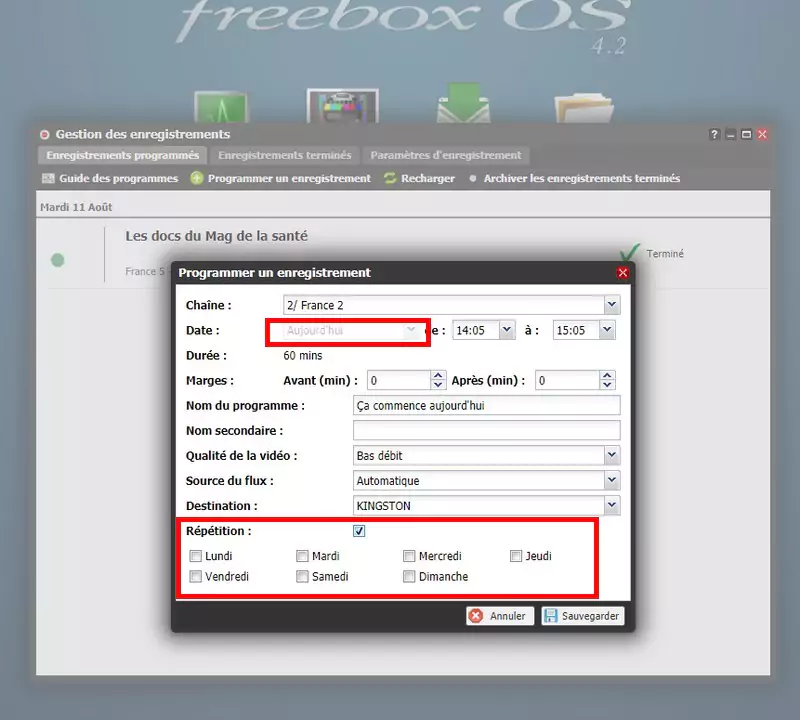Viewport: 800px width, 720px height.
Task: Close the Programmer un enregistrement dialog
Action: [x=623, y=273]
